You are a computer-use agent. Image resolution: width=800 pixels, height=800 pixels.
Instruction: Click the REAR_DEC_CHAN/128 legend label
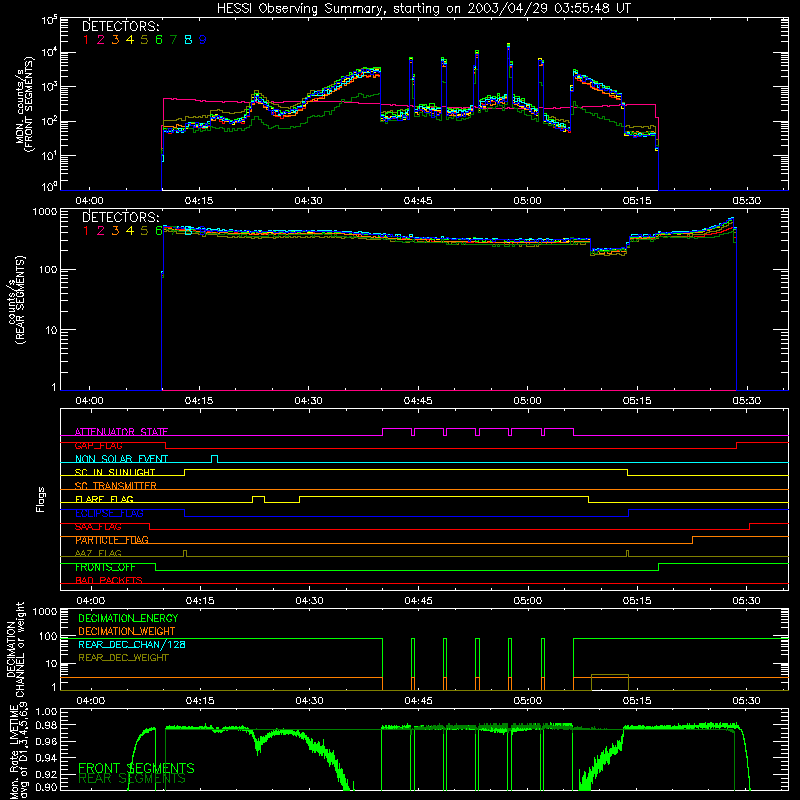click(x=132, y=645)
